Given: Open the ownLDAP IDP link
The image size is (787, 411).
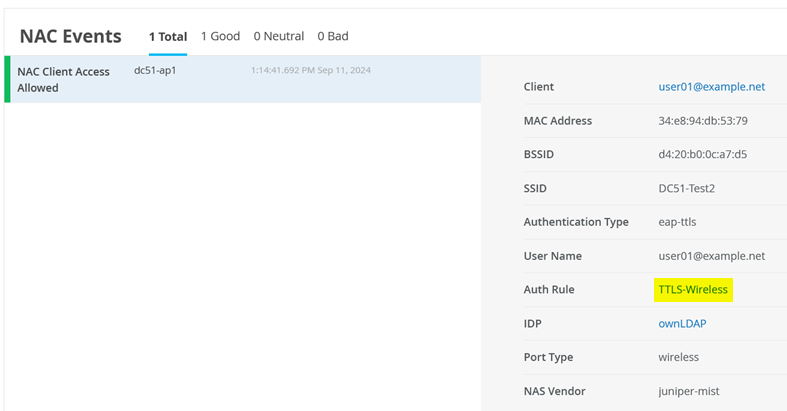Looking at the screenshot, I should click(682, 323).
